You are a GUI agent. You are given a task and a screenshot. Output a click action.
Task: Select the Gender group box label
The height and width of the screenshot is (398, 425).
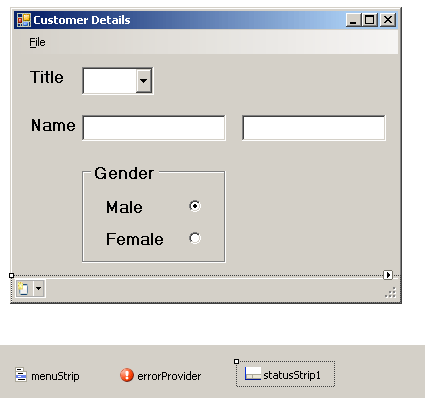coord(124,173)
